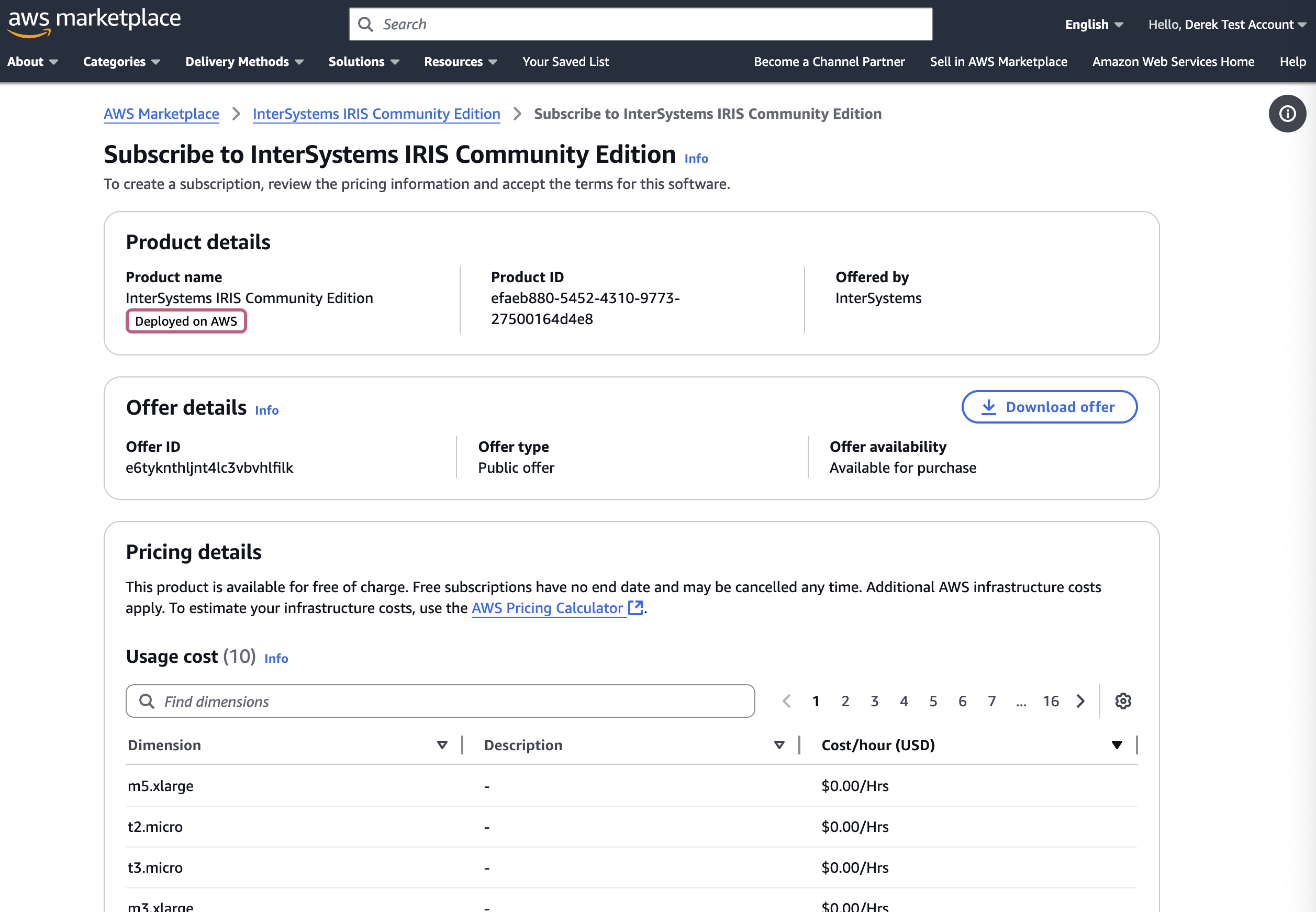This screenshot has height=912, width=1316.
Task: Go to next page of usage costs
Action: pos(1080,701)
